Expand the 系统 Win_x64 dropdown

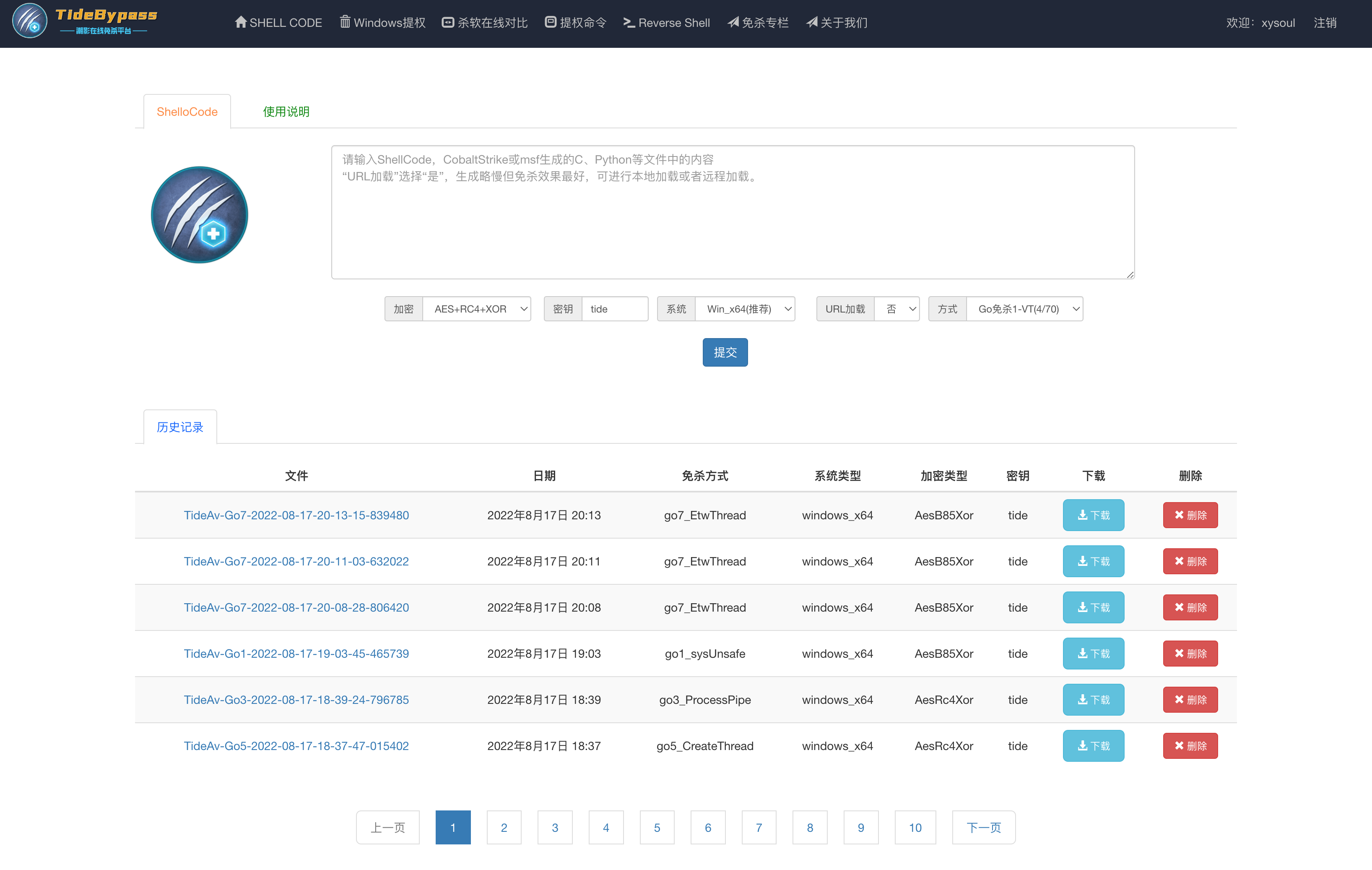click(x=745, y=309)
